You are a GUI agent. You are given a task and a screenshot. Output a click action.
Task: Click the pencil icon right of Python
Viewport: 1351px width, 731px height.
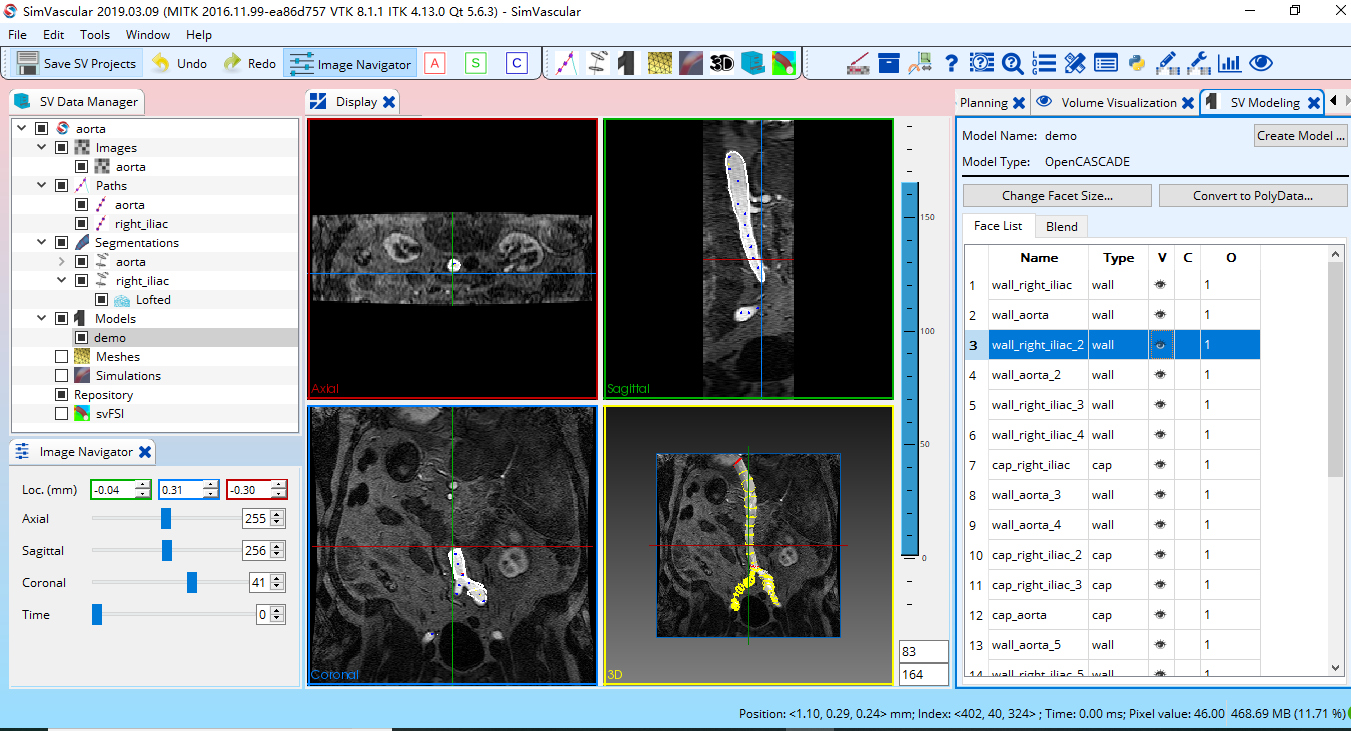coord(1167,63)
